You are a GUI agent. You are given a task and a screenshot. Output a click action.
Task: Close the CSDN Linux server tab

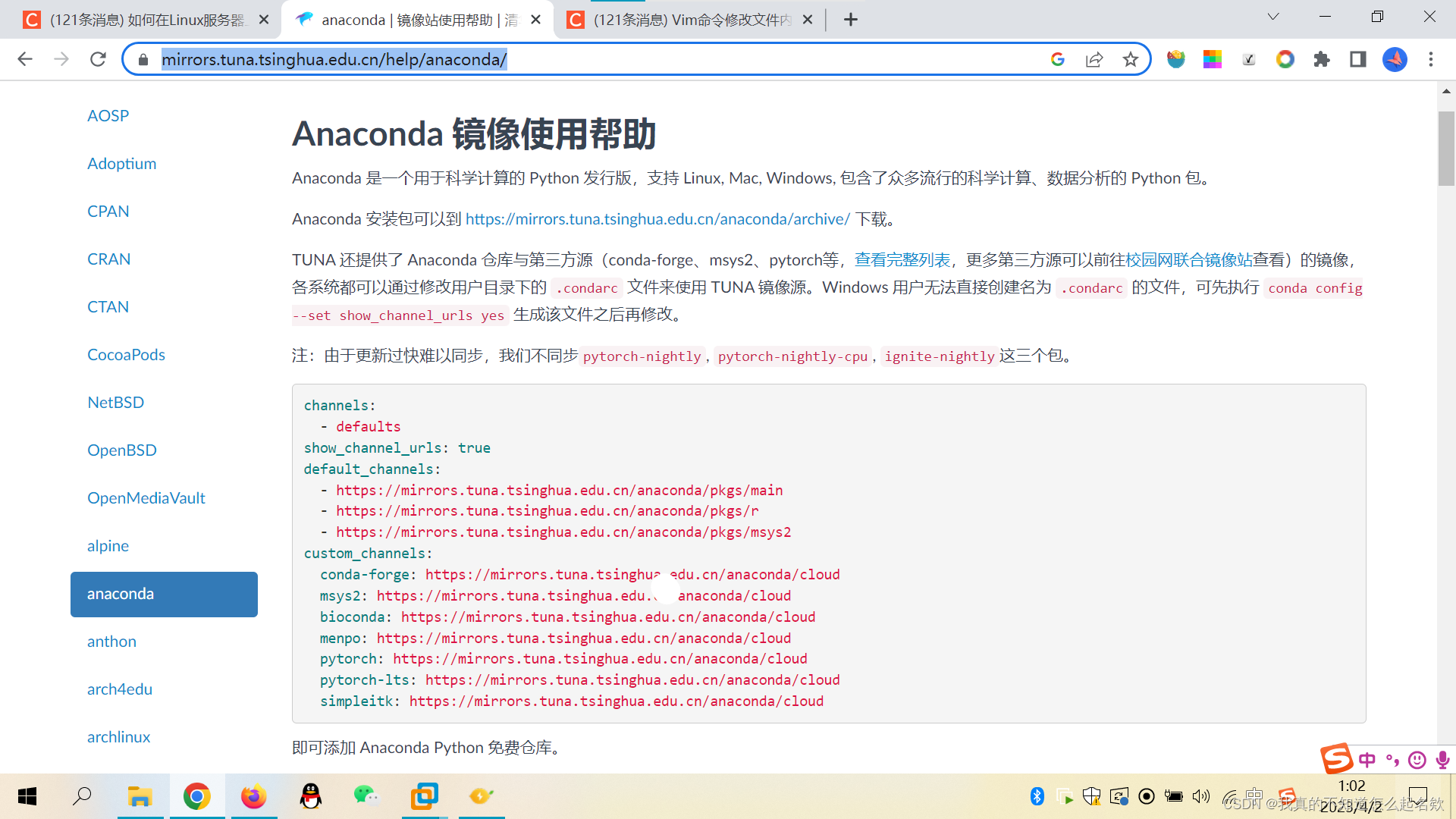tap(264, 20)
